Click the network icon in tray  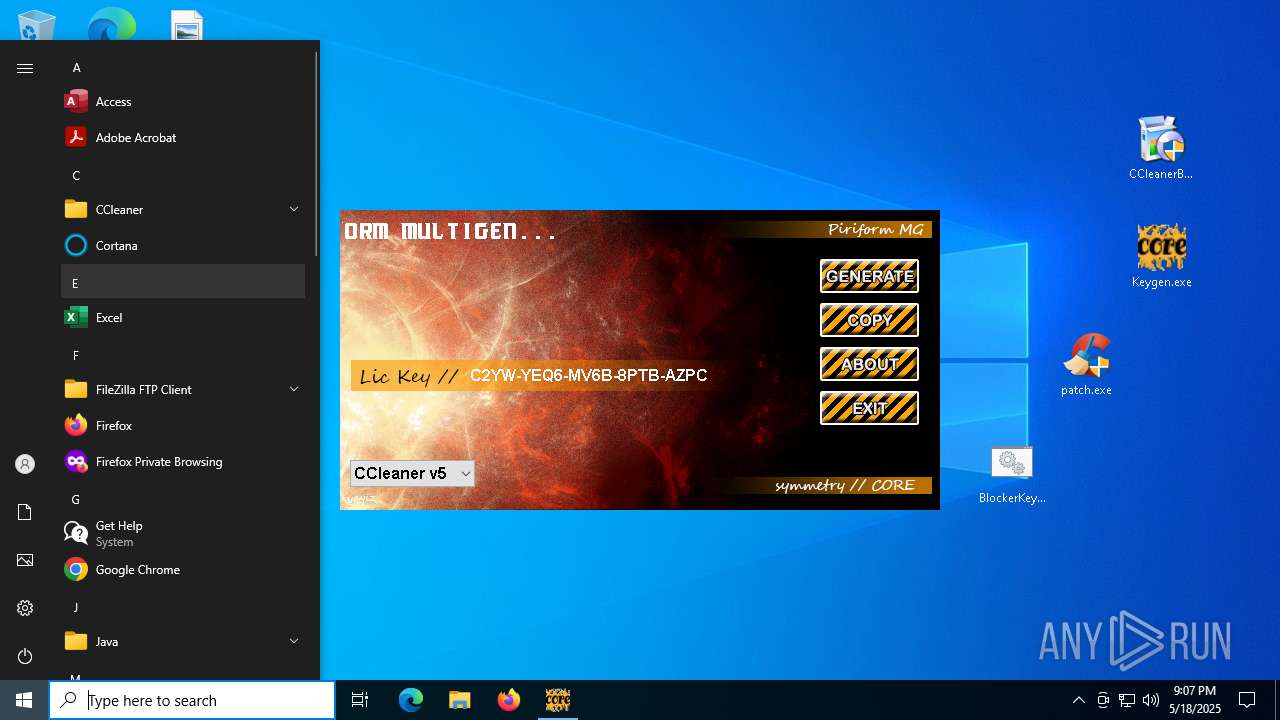(x=1127, y=700)
